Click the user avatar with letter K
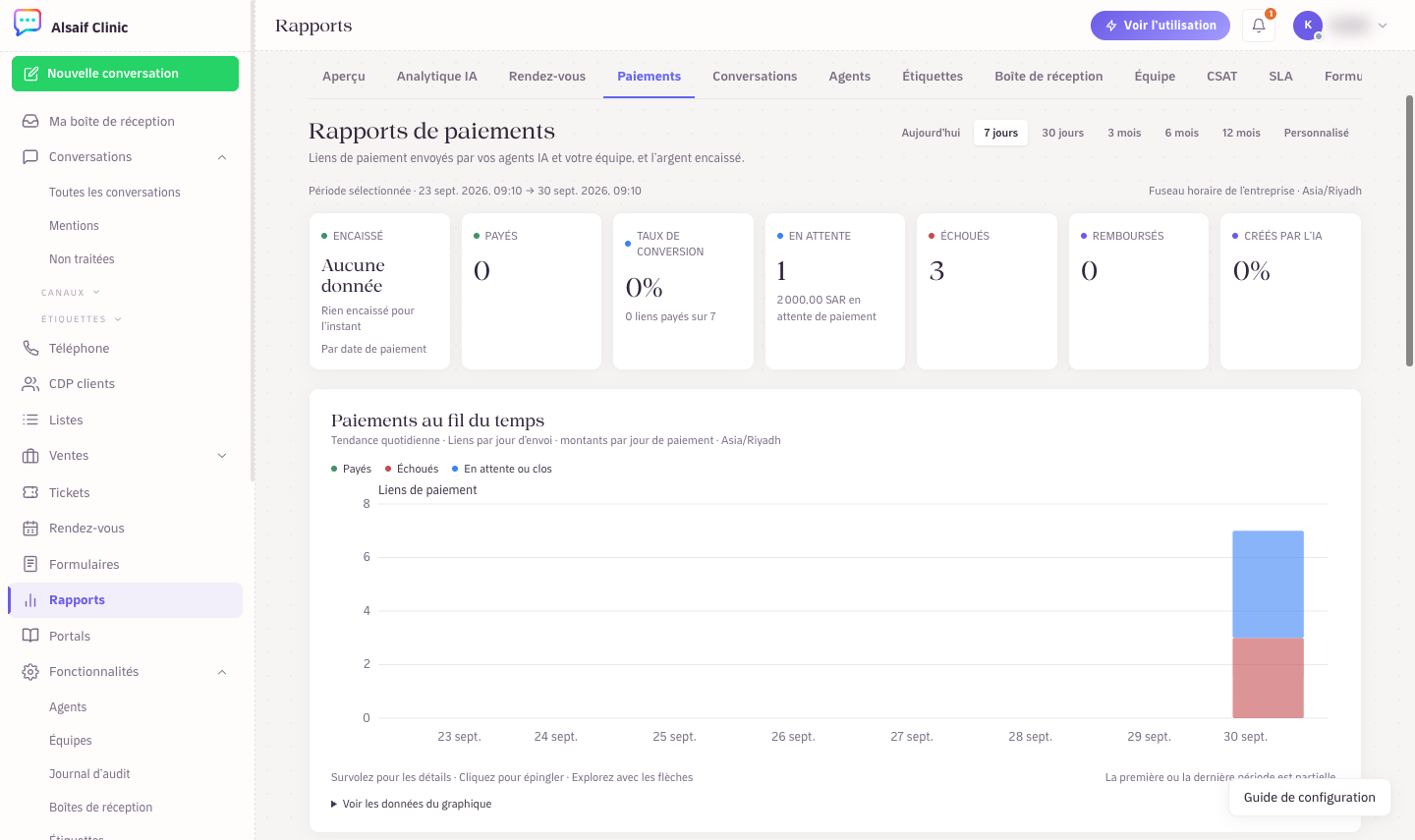The width and height of the screenshot is (1415, 840). (1308, 26)
